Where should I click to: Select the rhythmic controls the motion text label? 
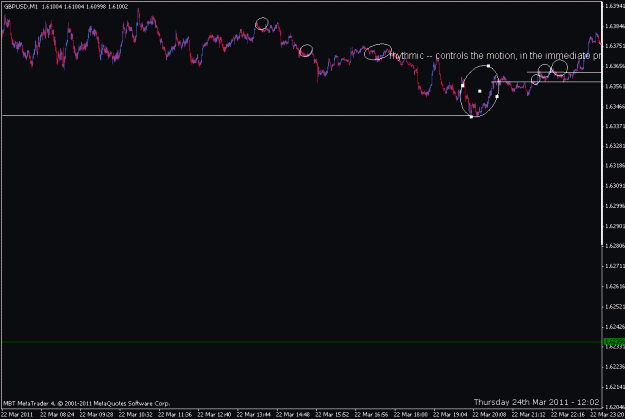495,55
